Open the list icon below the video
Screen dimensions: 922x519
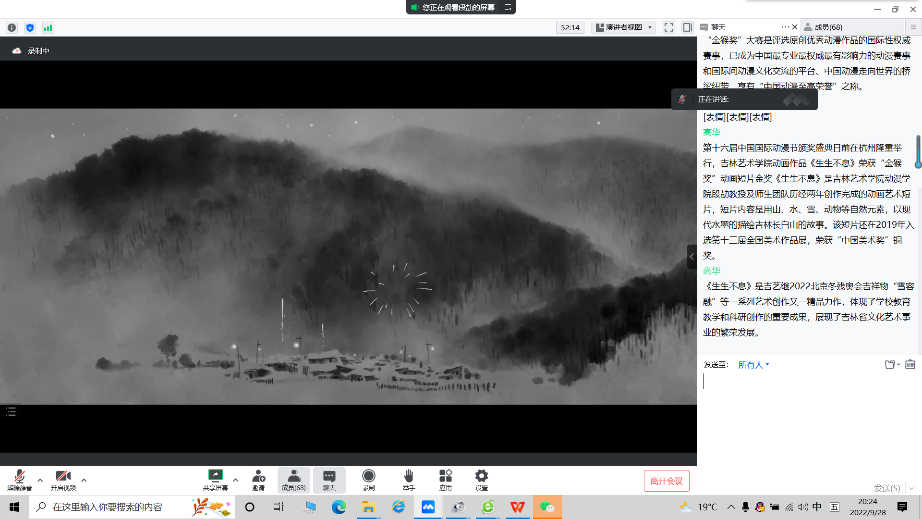[x=11, y=411]
